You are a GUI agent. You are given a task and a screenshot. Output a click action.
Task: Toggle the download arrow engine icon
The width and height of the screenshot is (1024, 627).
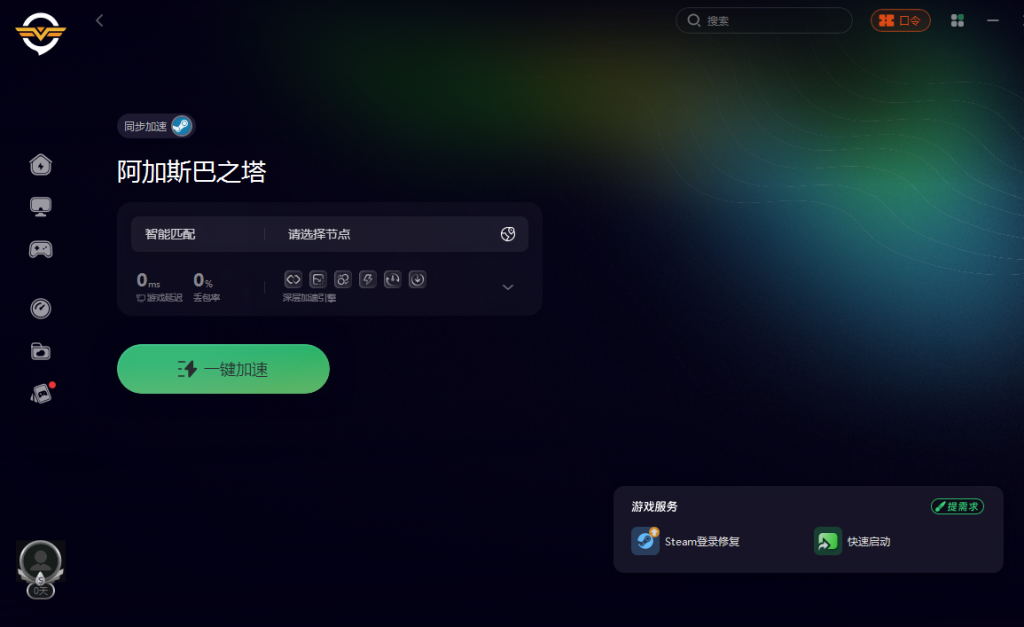point(417,280)
